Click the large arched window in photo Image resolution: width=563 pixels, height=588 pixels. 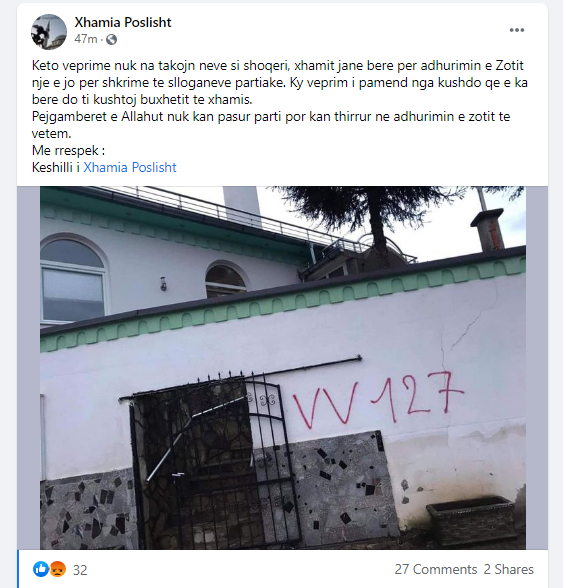[72, 279]
